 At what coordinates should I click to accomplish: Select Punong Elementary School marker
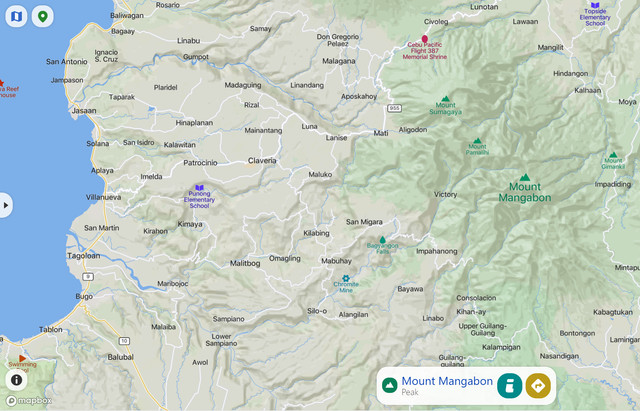pyautogui.click(x=199, y=188)
